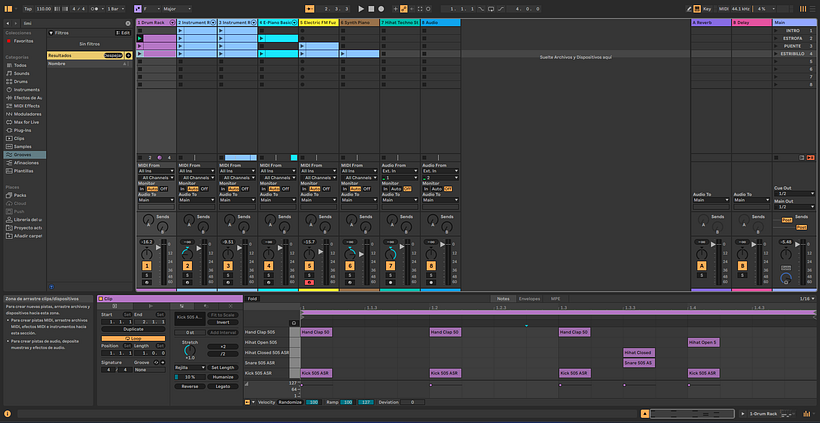Click the transport Record button
The image size is (820, 423).
[382, 8]
